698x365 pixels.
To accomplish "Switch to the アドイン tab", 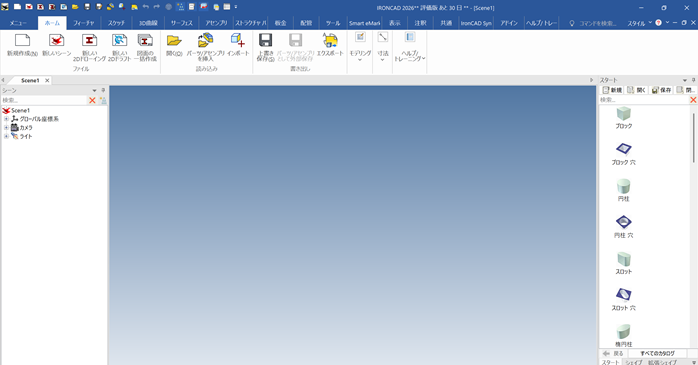I will pos(509,23).
